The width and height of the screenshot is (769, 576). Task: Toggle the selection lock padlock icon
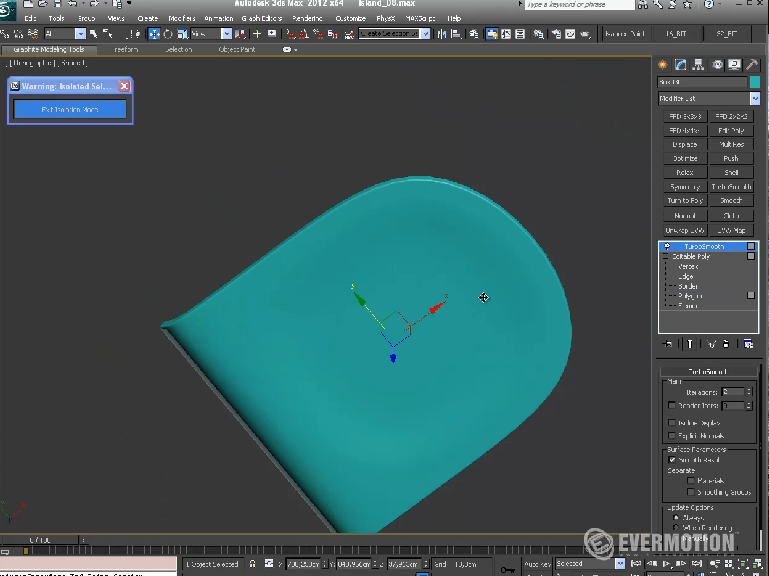click(253, 564)
